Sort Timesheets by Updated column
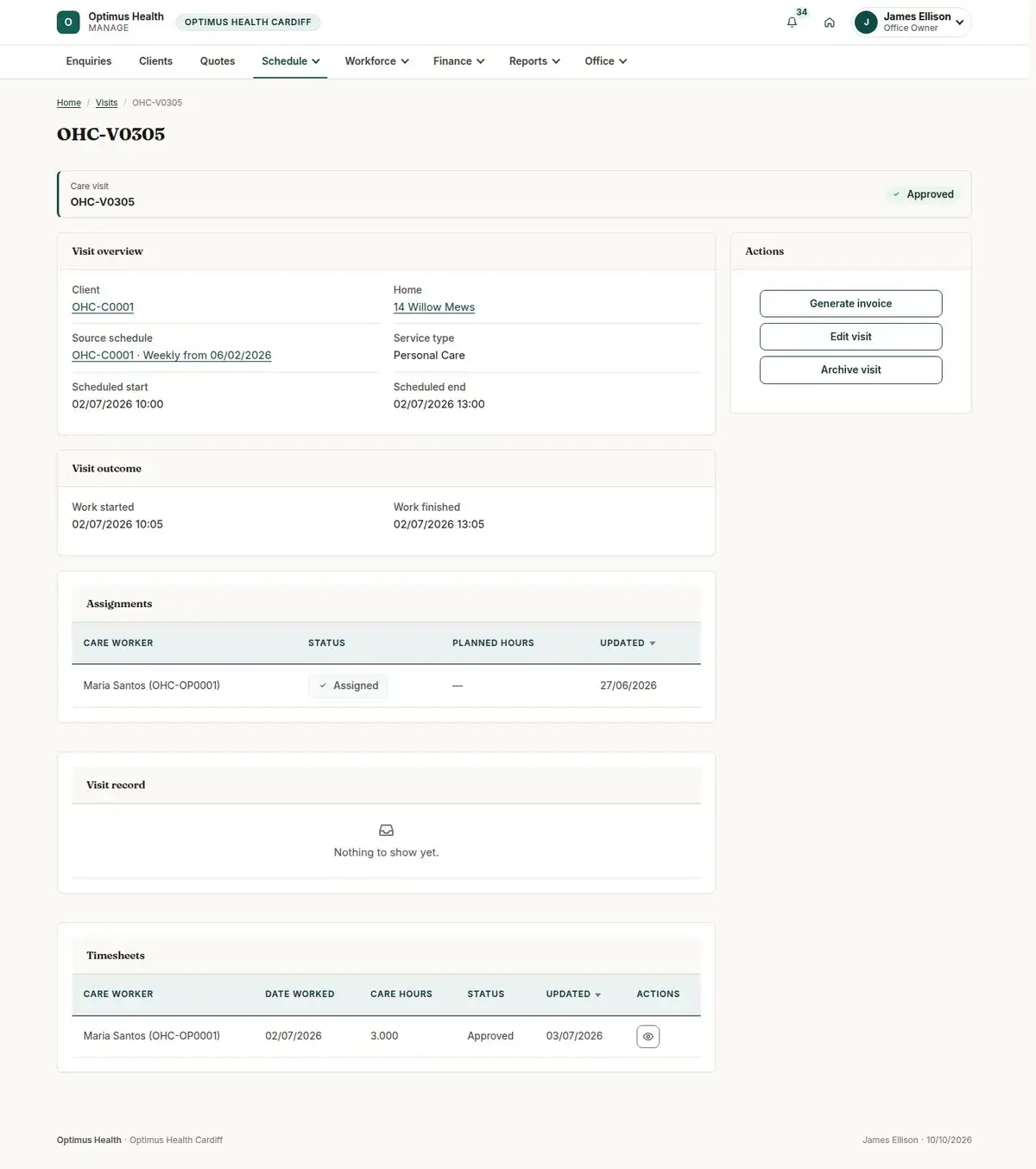 (x=573, y=995)
